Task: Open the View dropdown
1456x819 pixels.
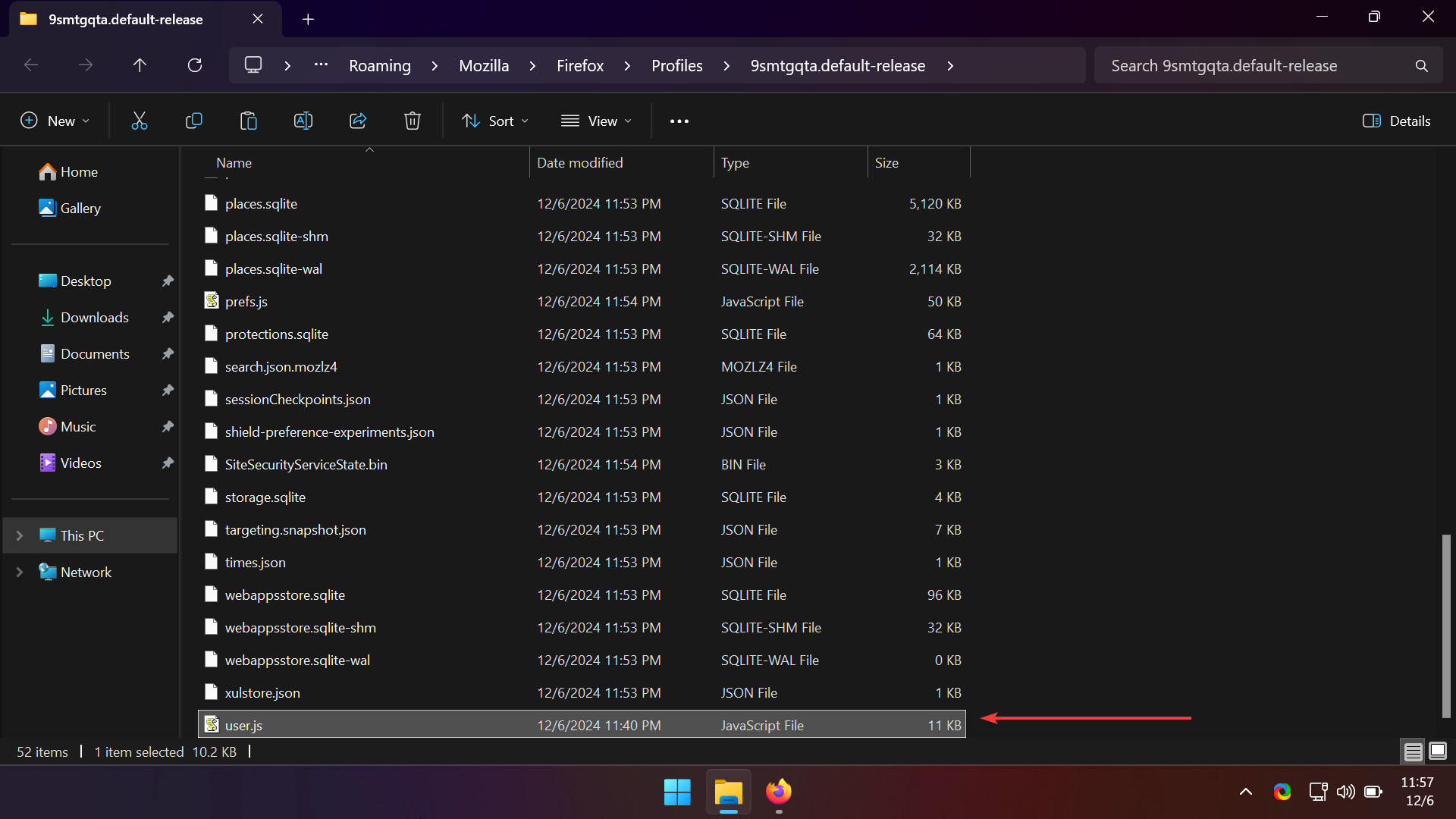Action: [597, 121]
